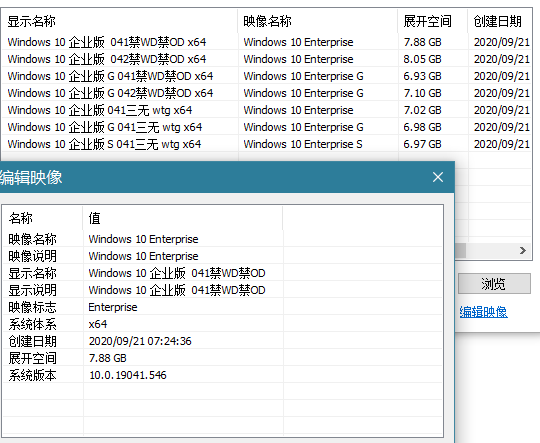Click the 创建日期 column header
The height and width of the screenshot is (443, 540).
click(499, 21)
